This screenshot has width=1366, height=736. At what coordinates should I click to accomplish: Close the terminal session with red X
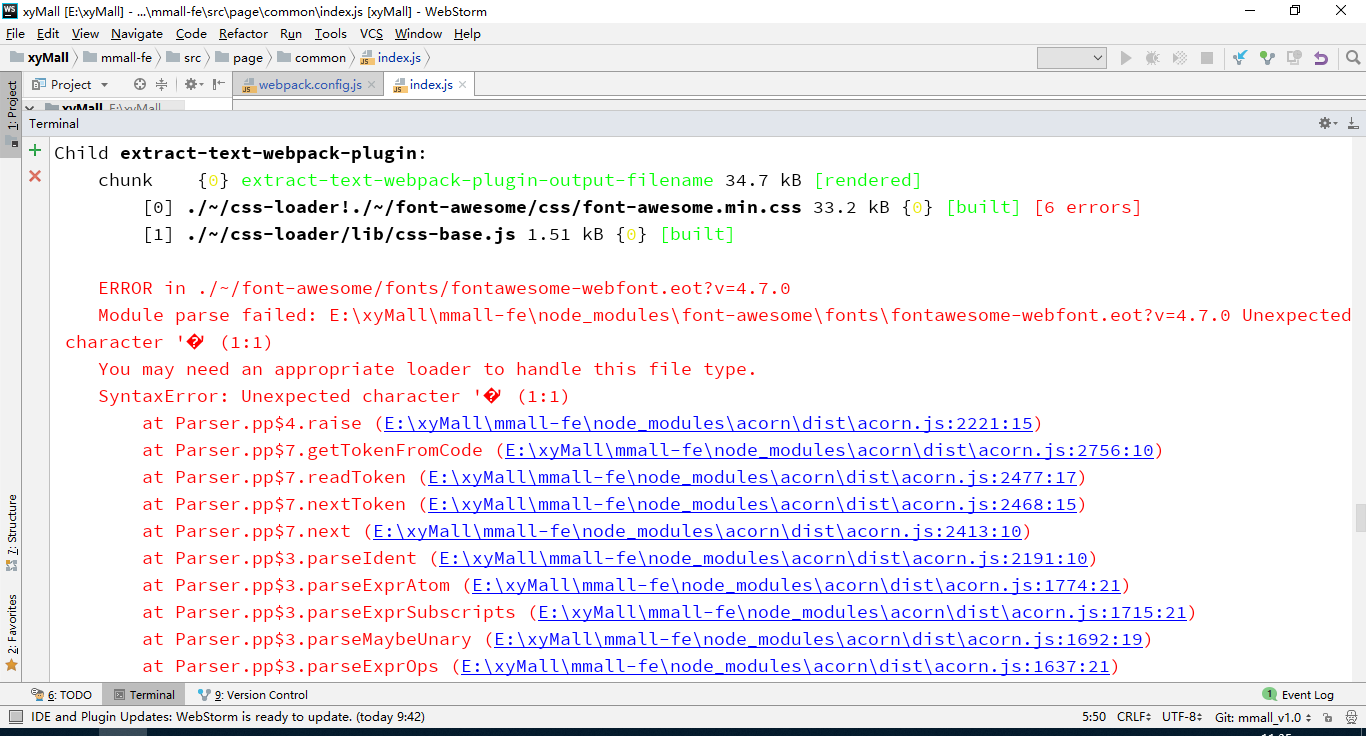tap(35, 176)
